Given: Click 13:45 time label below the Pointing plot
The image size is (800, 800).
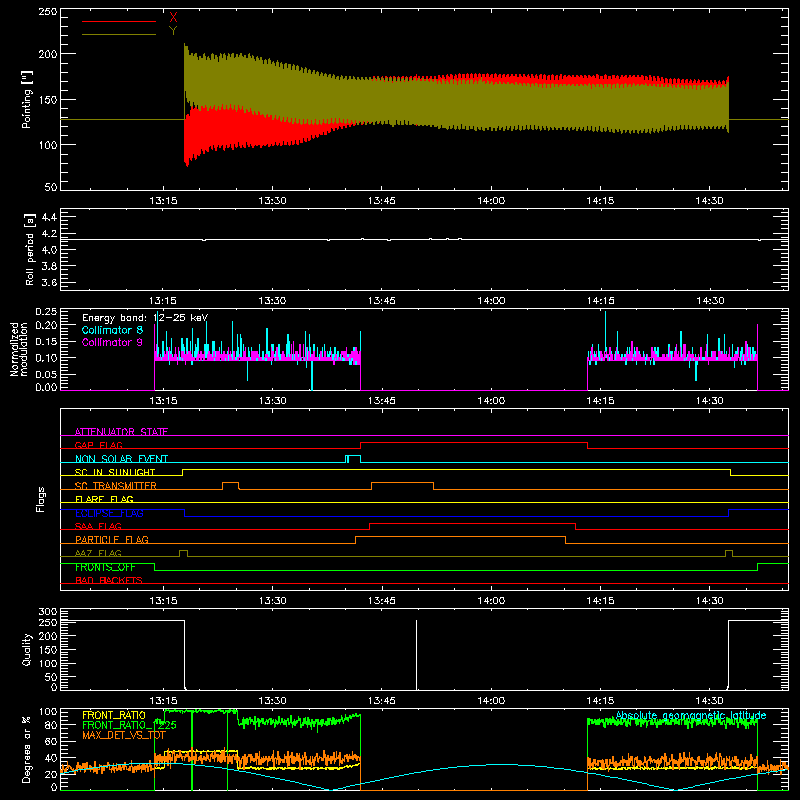Looking at the screenshot, I should [382, 201].
